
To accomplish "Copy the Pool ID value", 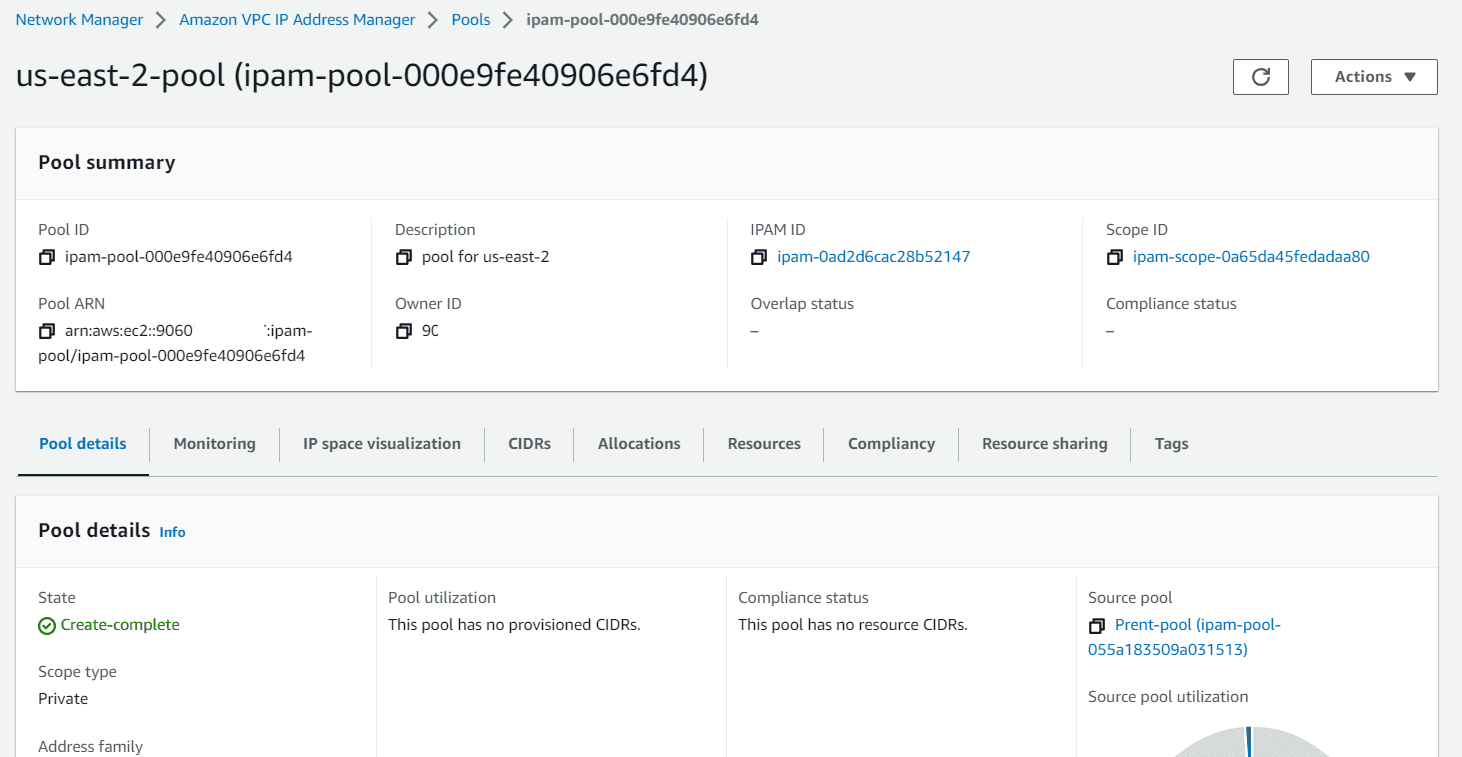I will pyautogui.click(x=47, y=258).
